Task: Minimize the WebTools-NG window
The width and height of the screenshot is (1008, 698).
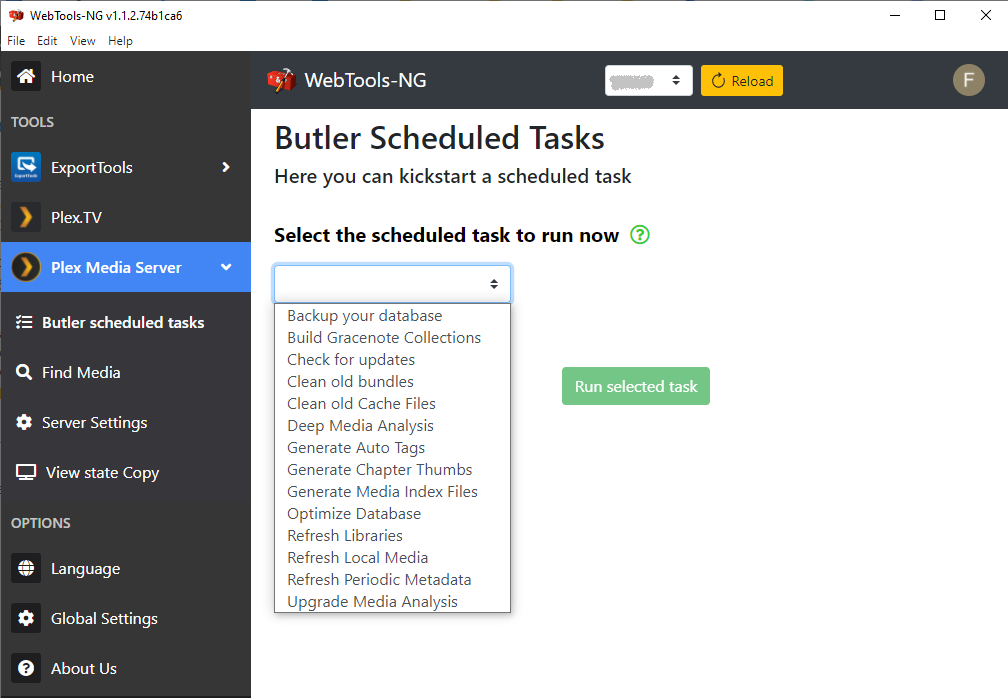Action: (x=894, y=15)
